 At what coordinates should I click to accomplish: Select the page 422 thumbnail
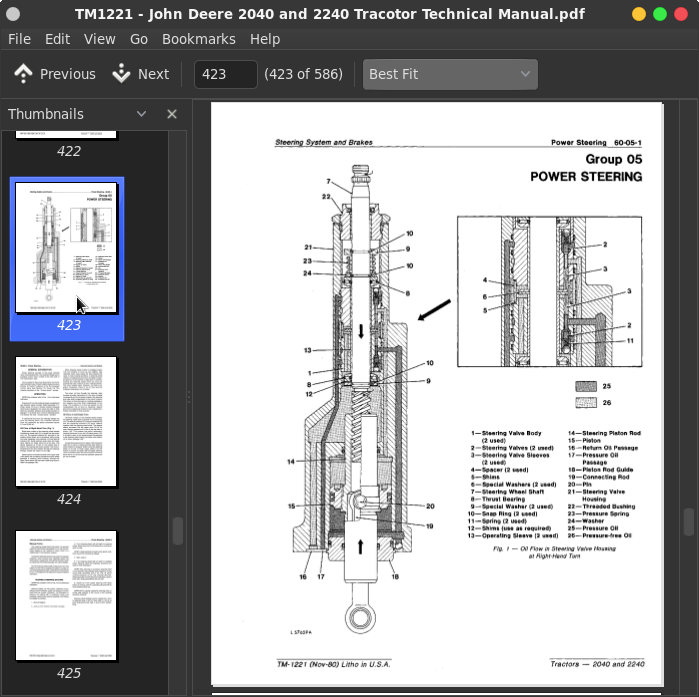pos(66,134)
